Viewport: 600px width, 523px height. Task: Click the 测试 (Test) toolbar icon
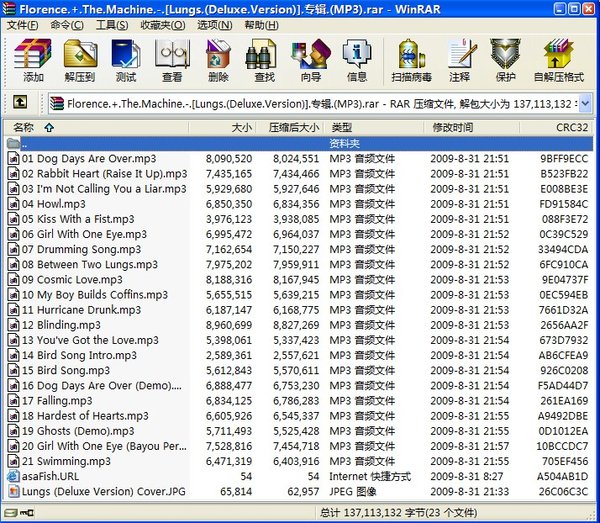click(x=126, y=54)
